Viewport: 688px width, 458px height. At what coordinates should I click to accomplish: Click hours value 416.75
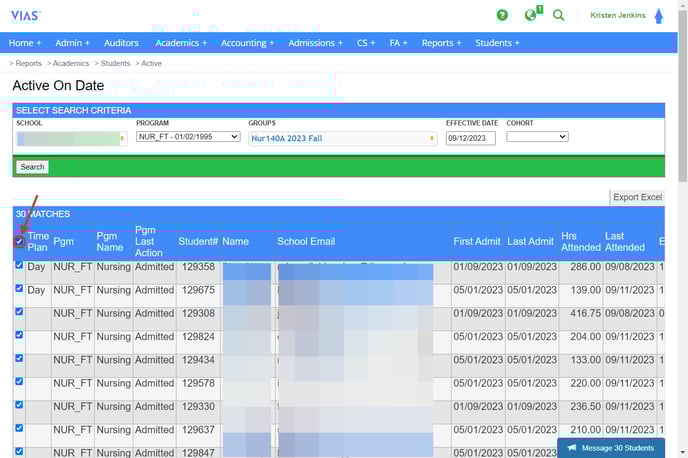(585, 313)
